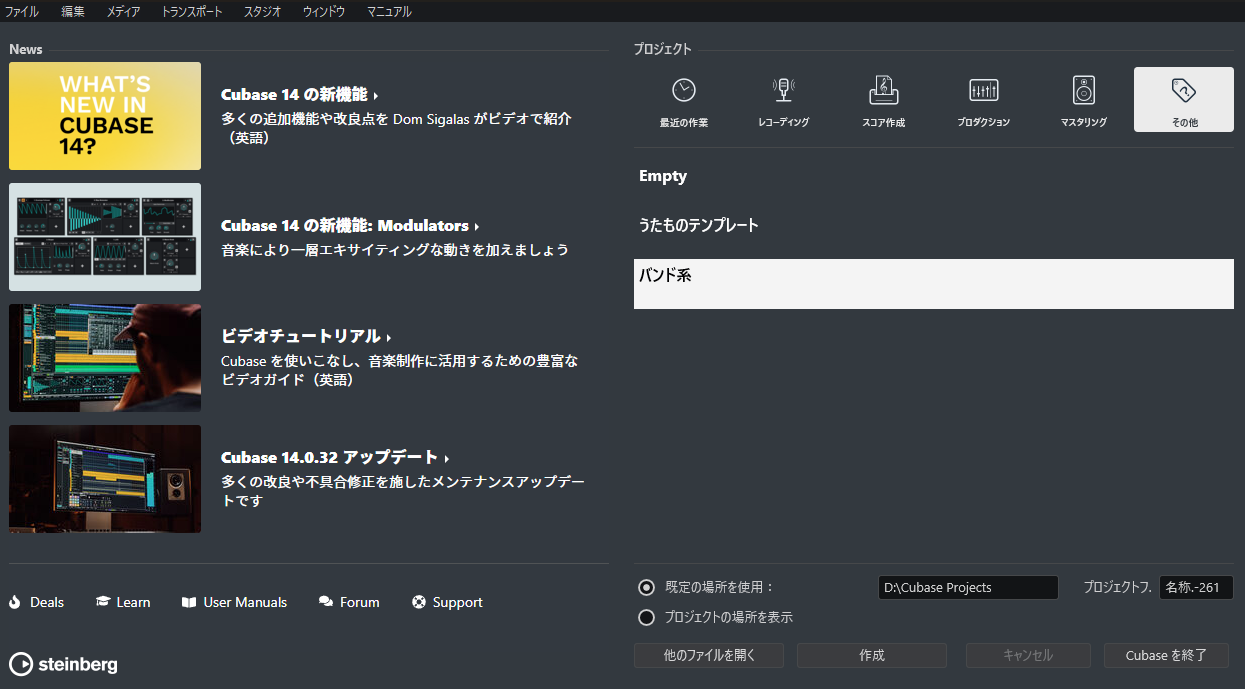Enable 既定の場所を使用 radio option

[646, 587]
